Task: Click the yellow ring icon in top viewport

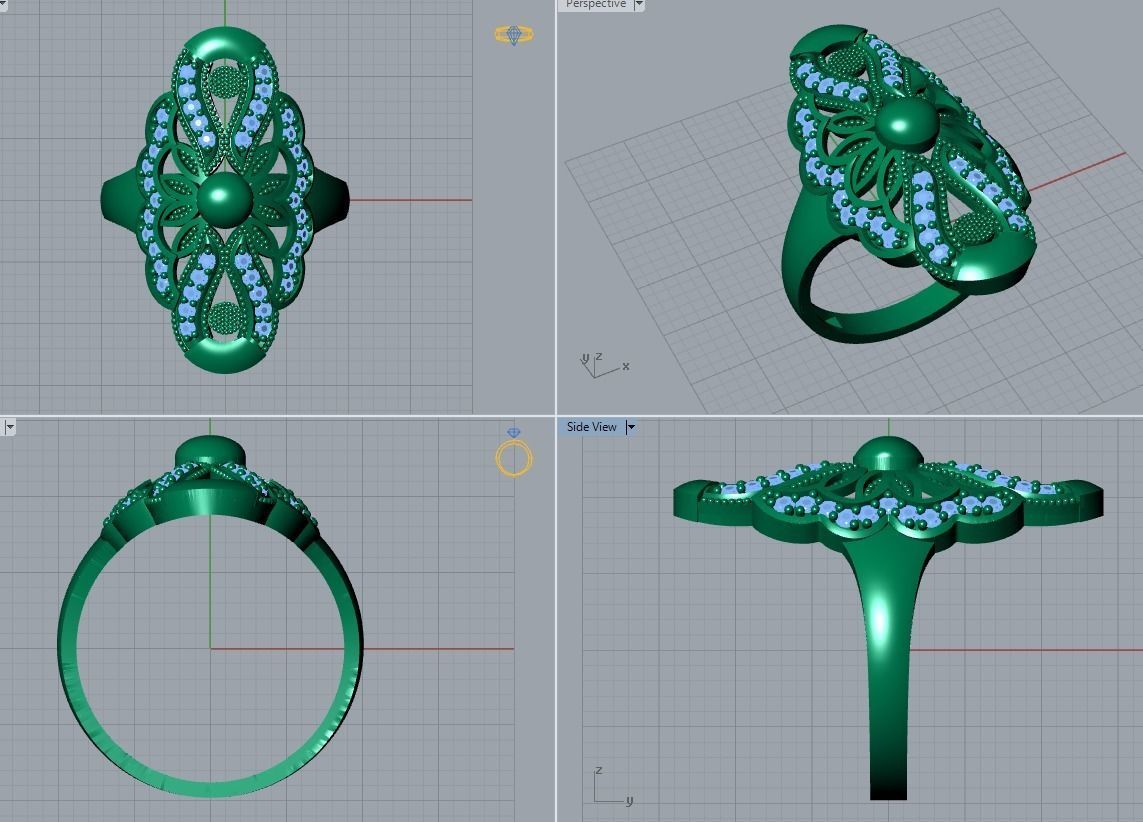Action: coord(514,34)
